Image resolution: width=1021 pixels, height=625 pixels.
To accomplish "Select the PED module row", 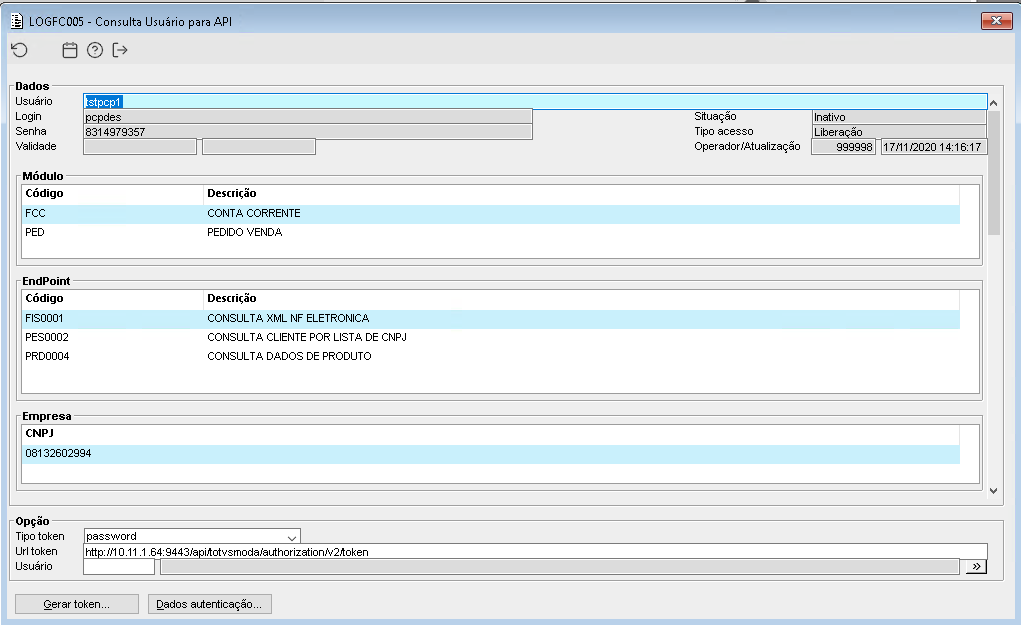I will (491, 232).
